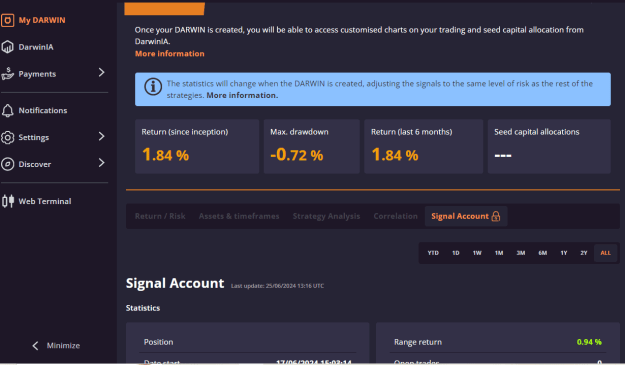This screenshot has width=625, height=365.
Task: Click the orange button at top
Action: click(164, 9)
